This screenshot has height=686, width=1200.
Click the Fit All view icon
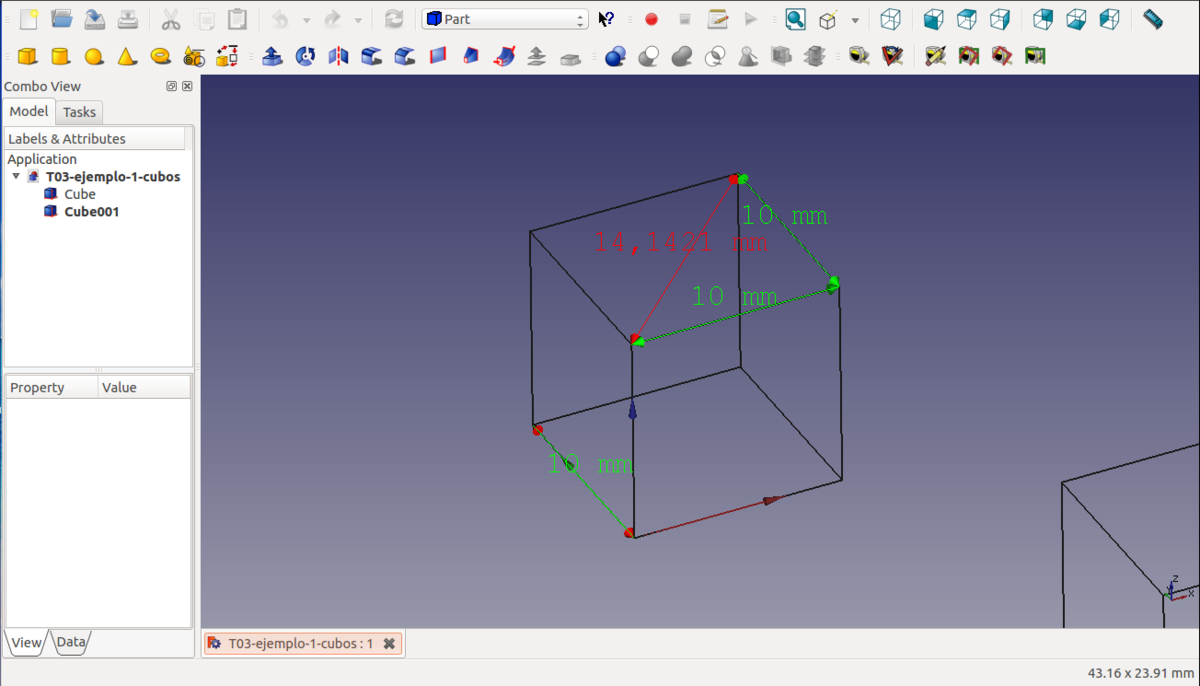[x=795, y=19]
